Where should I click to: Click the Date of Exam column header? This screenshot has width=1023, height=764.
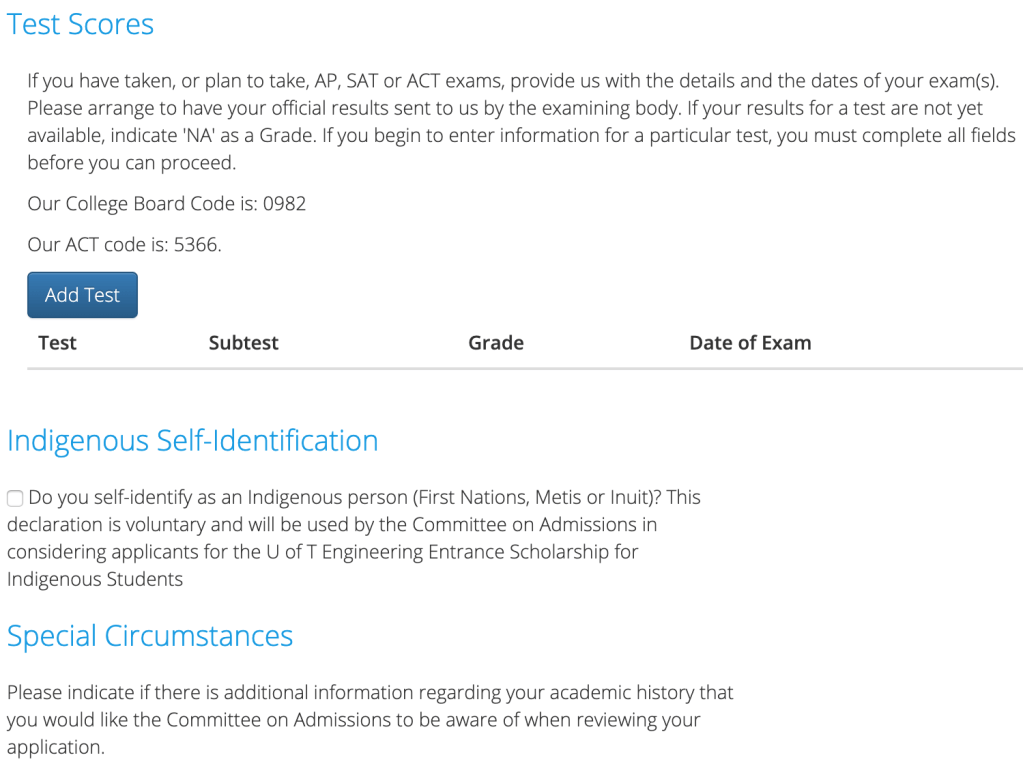click(x=750, y=343)
